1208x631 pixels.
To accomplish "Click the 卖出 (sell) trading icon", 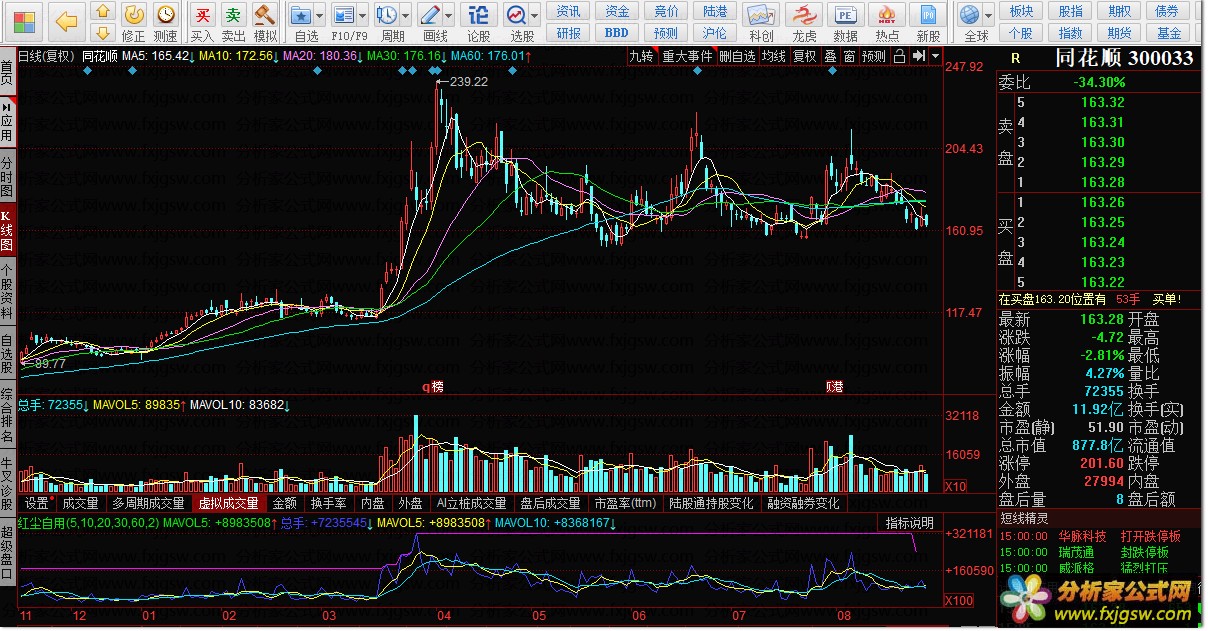I will [233, 21].
